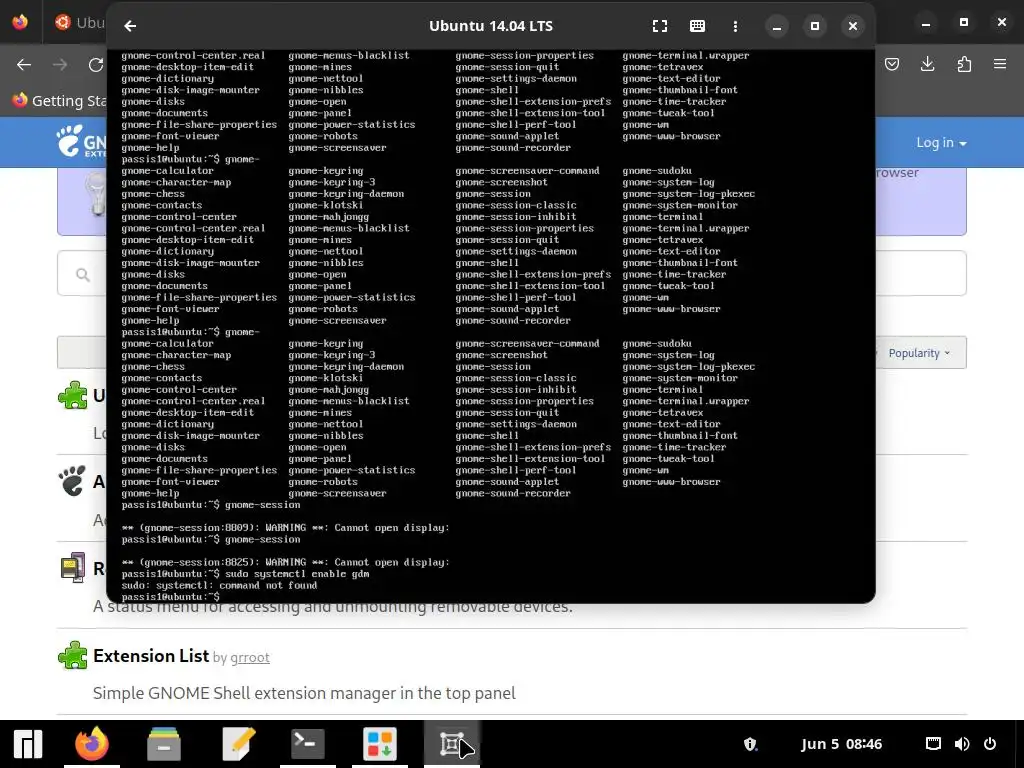Open the software store from taskbar
This screenshot has height=768, width=1024.
tap(379, 744)
